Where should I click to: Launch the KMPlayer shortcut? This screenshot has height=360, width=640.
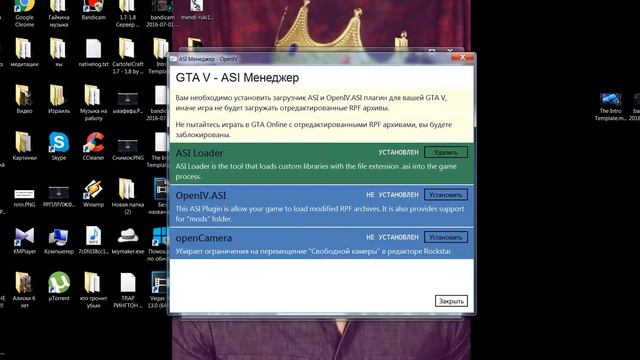(x=24, y=241)
